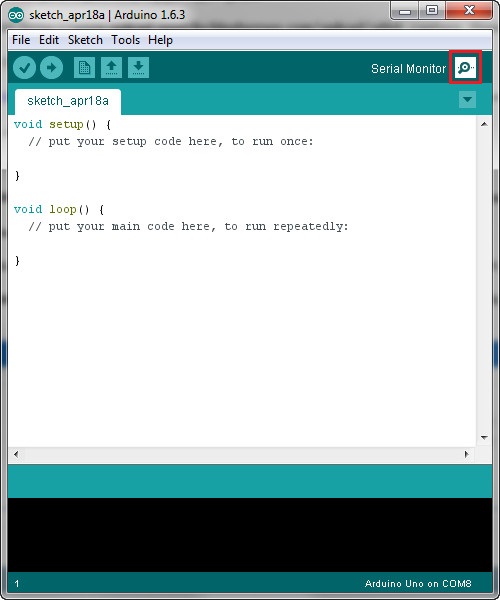Click the horizontal scroll left arrow
The width and height of the screenshot is (500, 600).
pyautogui.click(x=16, y=454)
